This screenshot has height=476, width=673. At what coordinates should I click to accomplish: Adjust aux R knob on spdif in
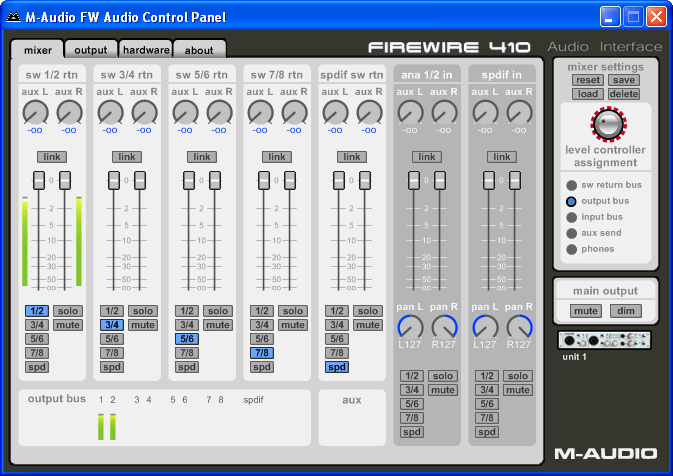pos(519,112)
